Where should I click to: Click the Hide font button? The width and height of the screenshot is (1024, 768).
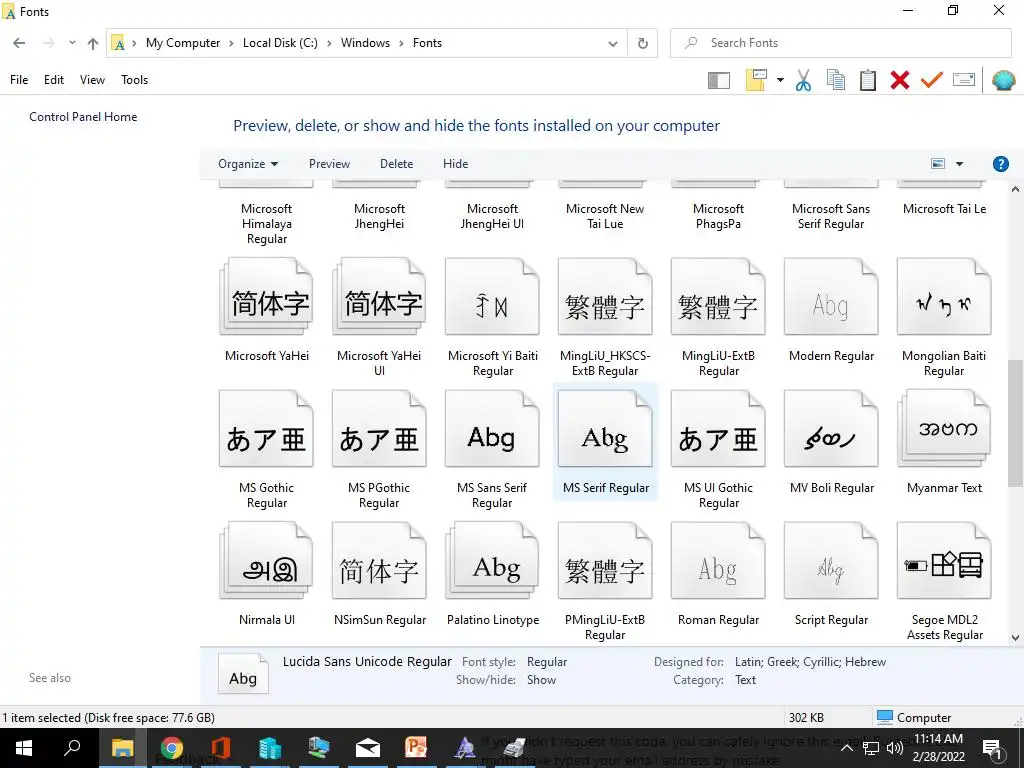(455, 164)
